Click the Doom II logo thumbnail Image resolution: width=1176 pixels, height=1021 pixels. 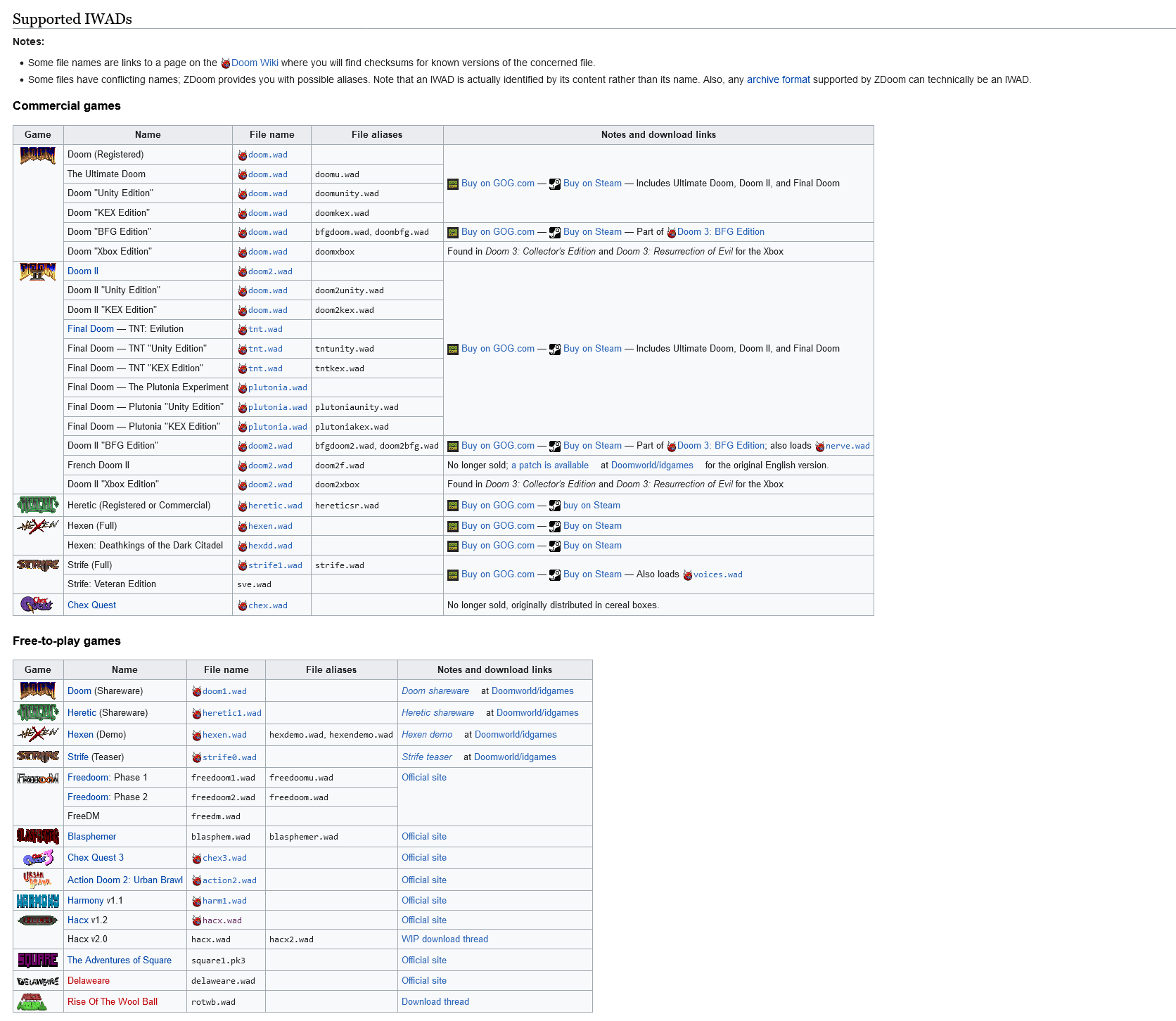(38, 271)
